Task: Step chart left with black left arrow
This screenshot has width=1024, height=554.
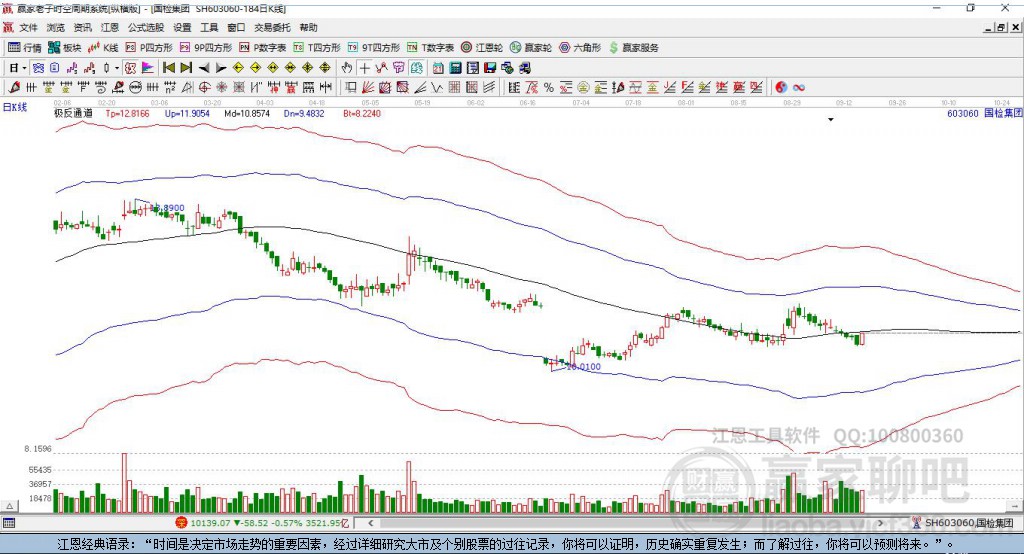Action: (x=204, y=68)
